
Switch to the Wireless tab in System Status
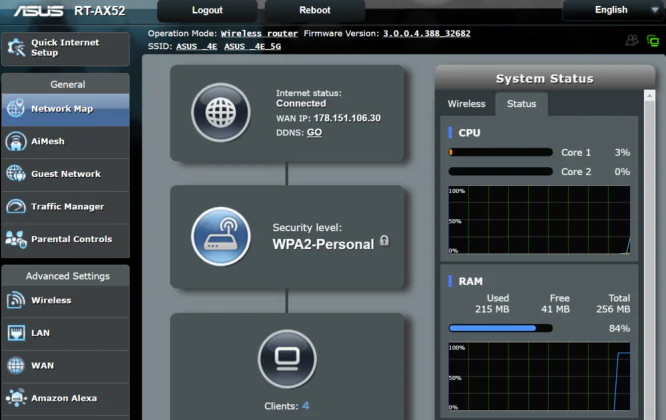(x=466, y=104)
